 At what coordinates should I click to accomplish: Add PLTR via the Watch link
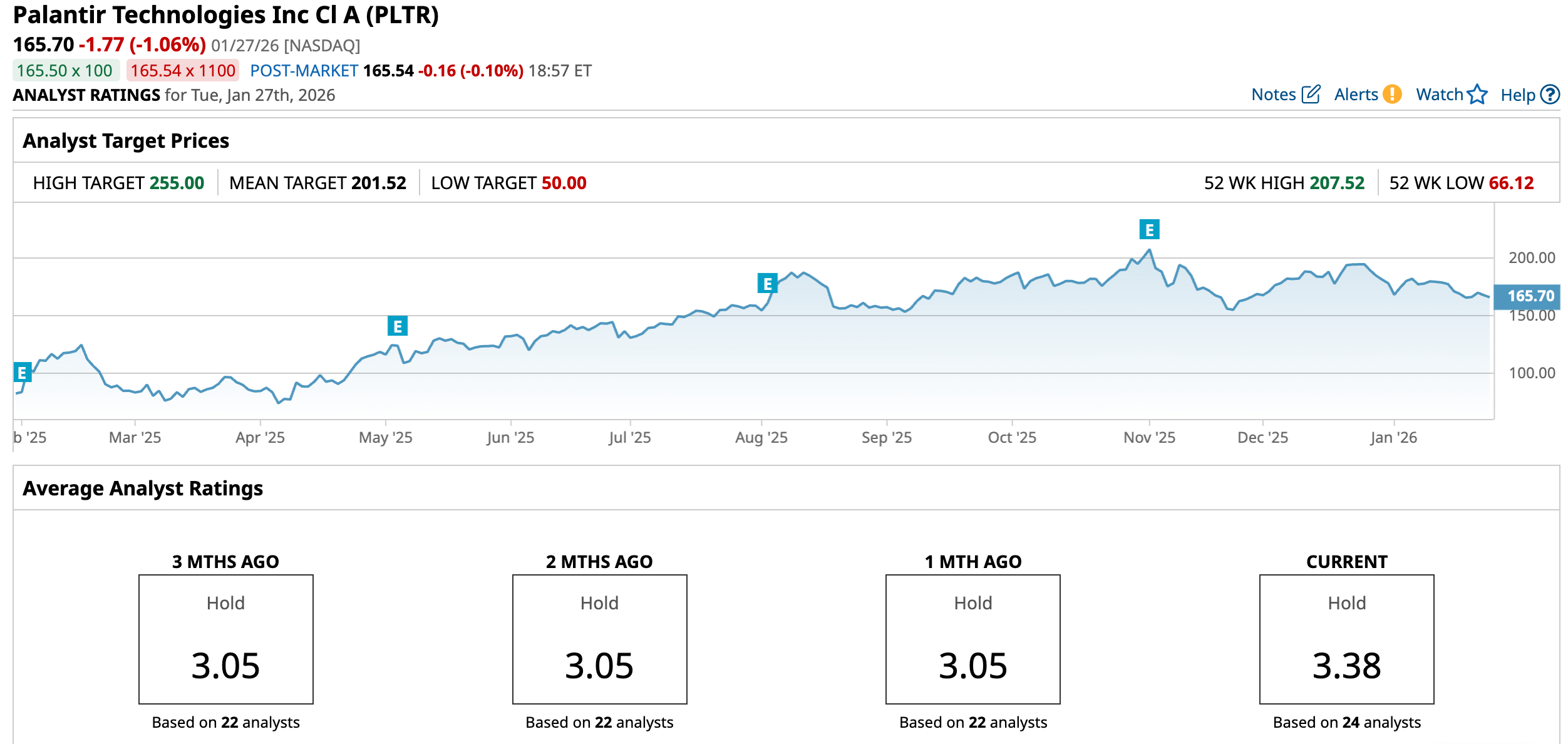1439,95
